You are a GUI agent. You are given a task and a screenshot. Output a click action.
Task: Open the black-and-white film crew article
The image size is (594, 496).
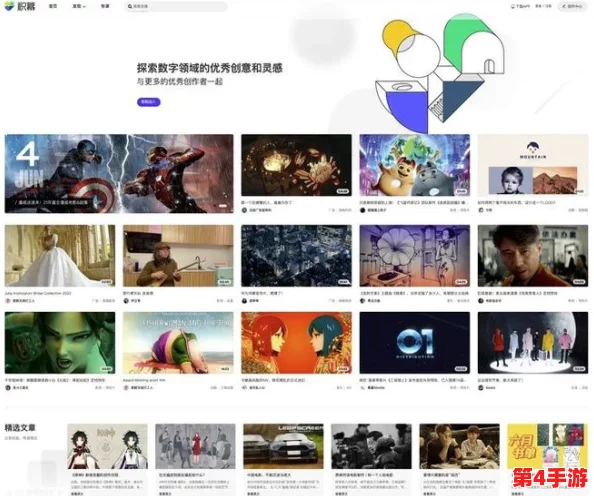coord(371,446)
